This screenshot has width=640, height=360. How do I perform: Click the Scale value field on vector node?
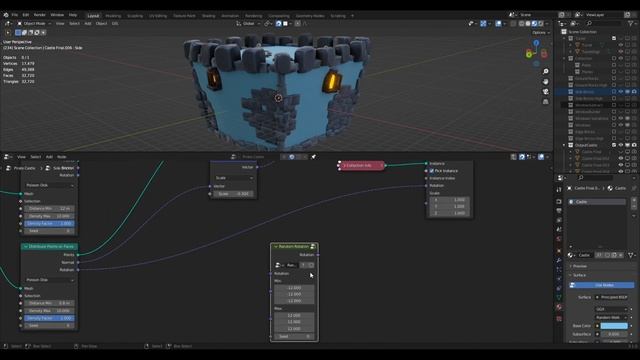click(234, 194)
